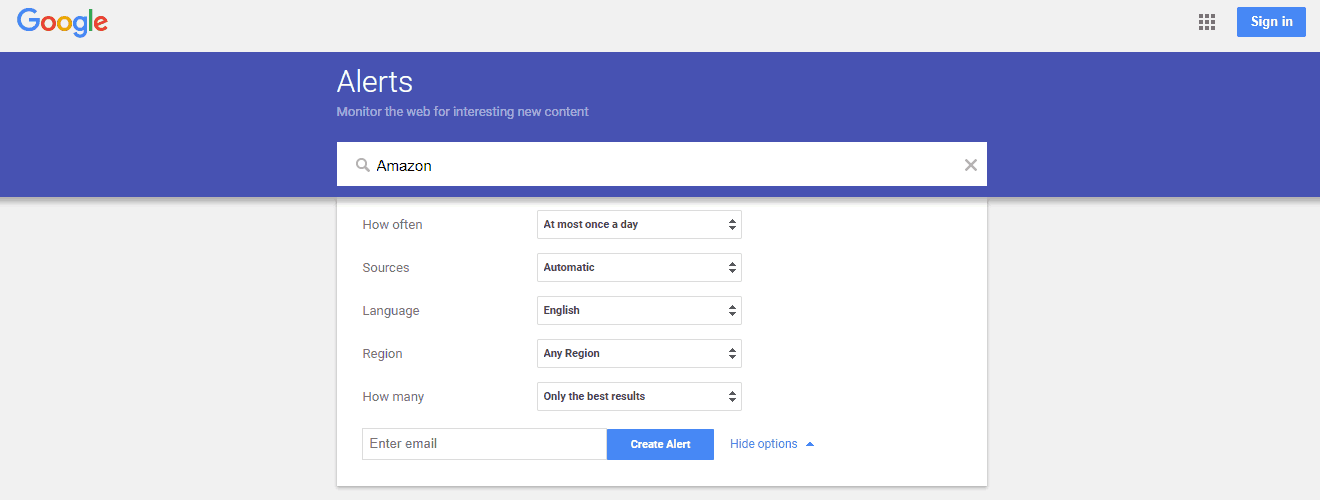Click the 'Region' label
The image size is (1320, 500).
(382, 354)
